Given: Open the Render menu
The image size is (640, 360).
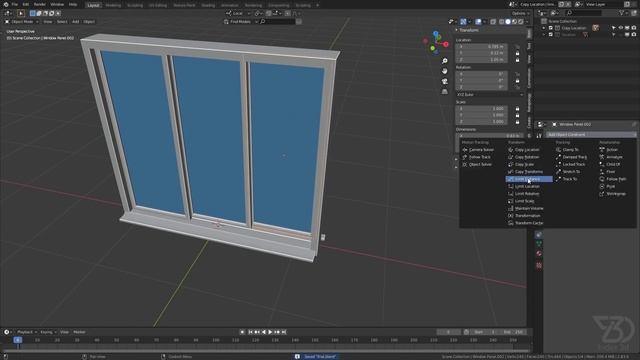Looking at the screenshot, I should click(x=40, y=4).
